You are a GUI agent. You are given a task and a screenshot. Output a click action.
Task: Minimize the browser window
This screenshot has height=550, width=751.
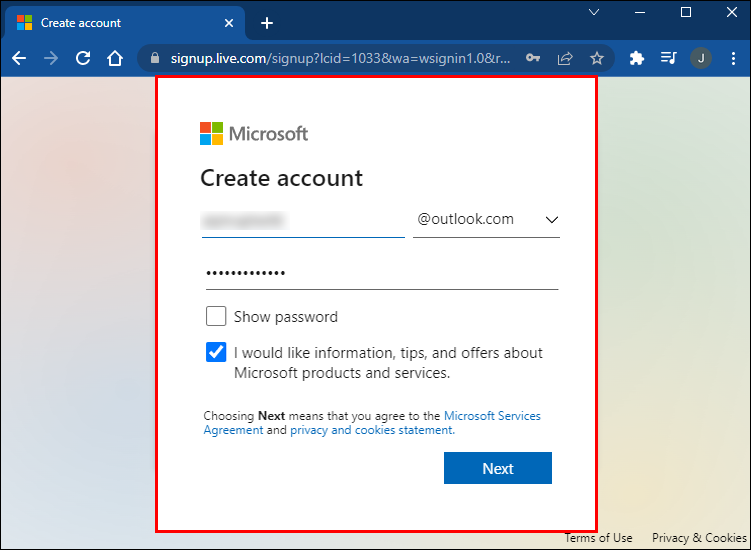[640, 12]
